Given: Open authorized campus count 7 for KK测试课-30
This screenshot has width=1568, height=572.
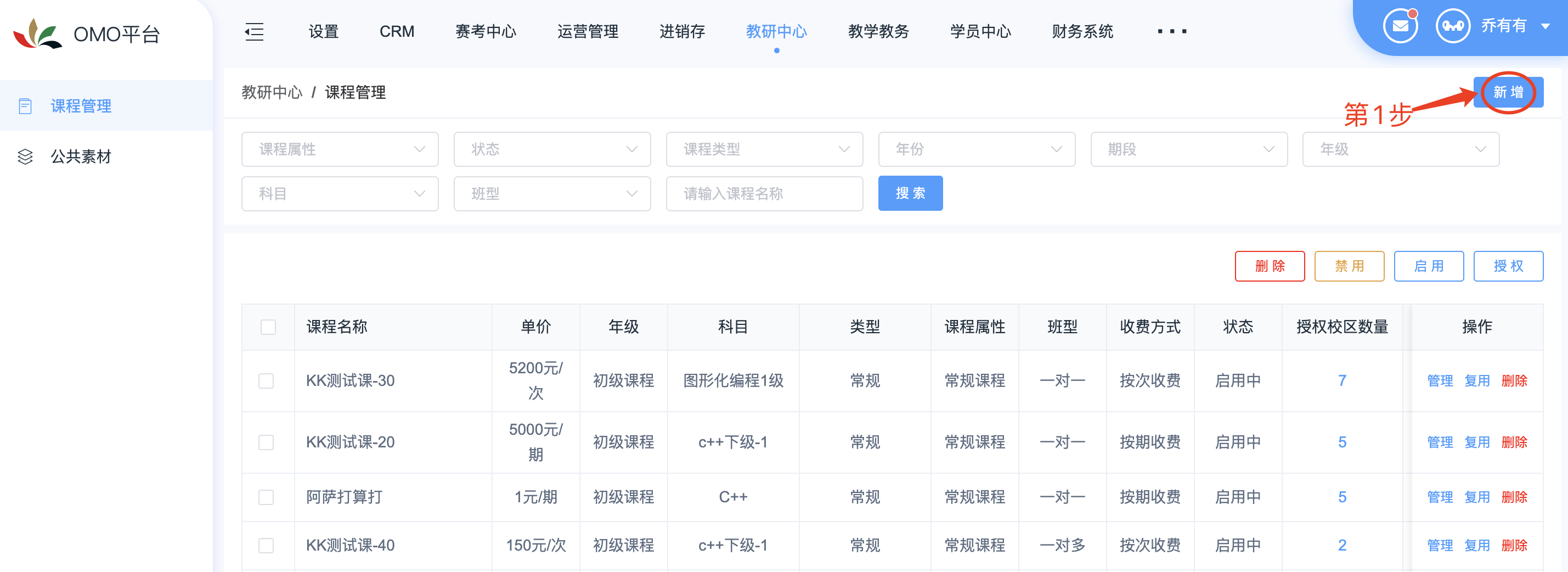Looking at the screenshot, I should 1341,381.
